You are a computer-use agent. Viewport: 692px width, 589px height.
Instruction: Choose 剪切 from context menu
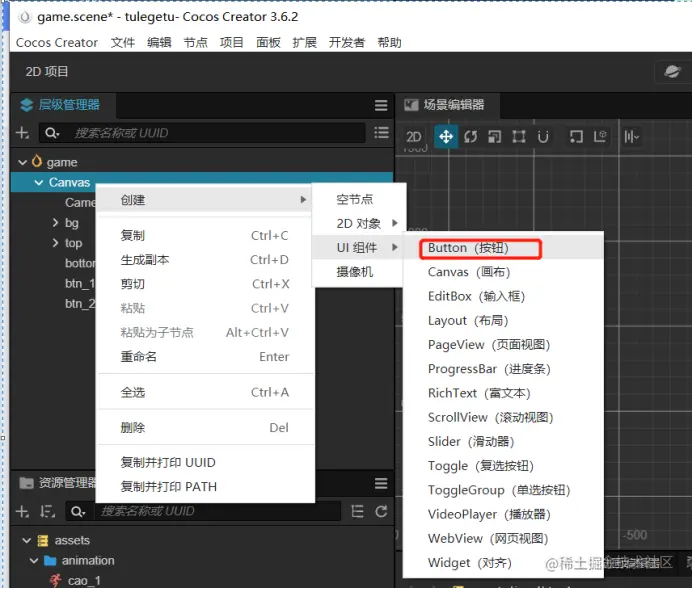click(205, 284)
